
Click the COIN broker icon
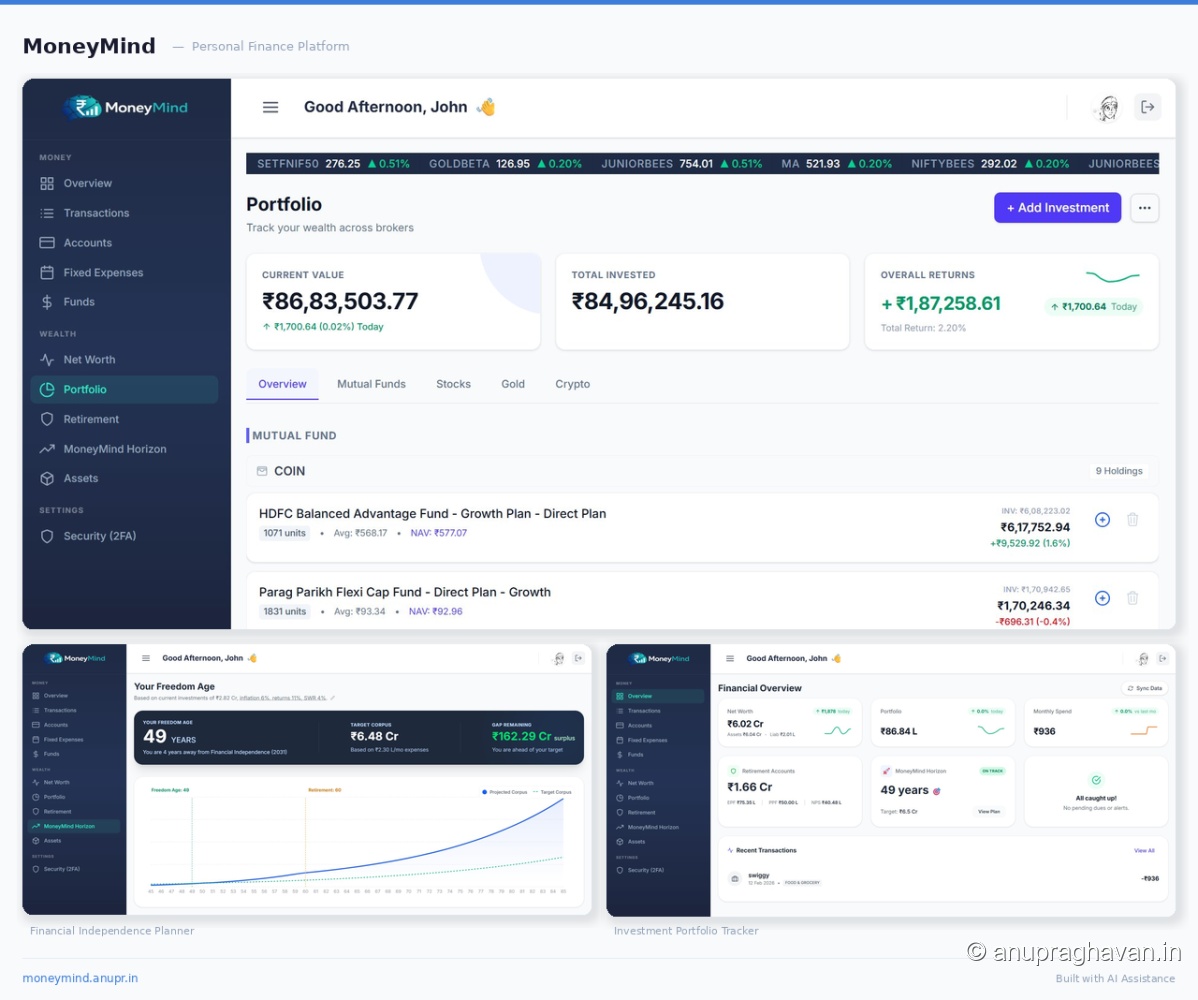click(262, 471)
